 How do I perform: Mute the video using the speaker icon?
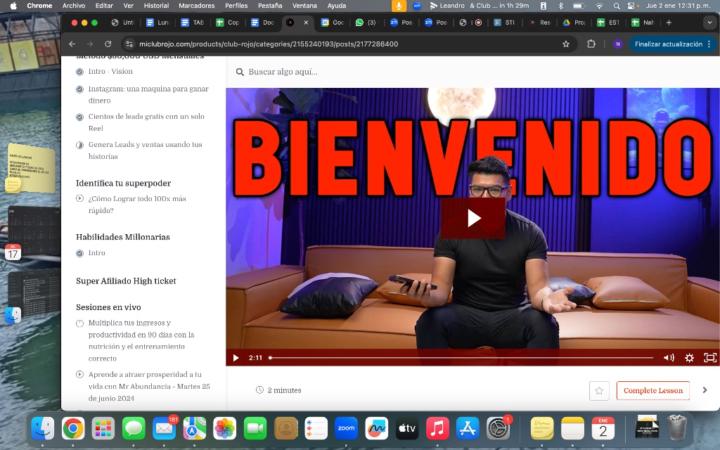(x=669, y=358)
